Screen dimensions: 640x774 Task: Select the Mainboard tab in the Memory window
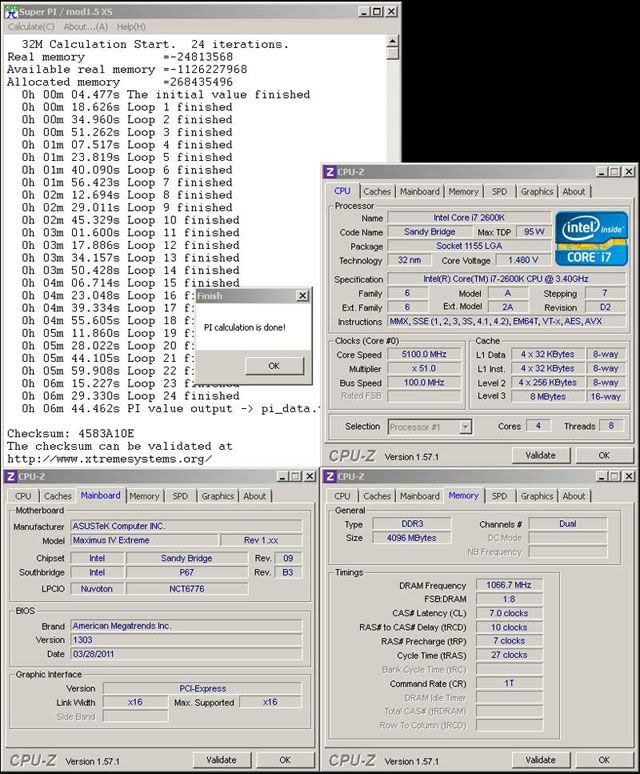point(419,496)
